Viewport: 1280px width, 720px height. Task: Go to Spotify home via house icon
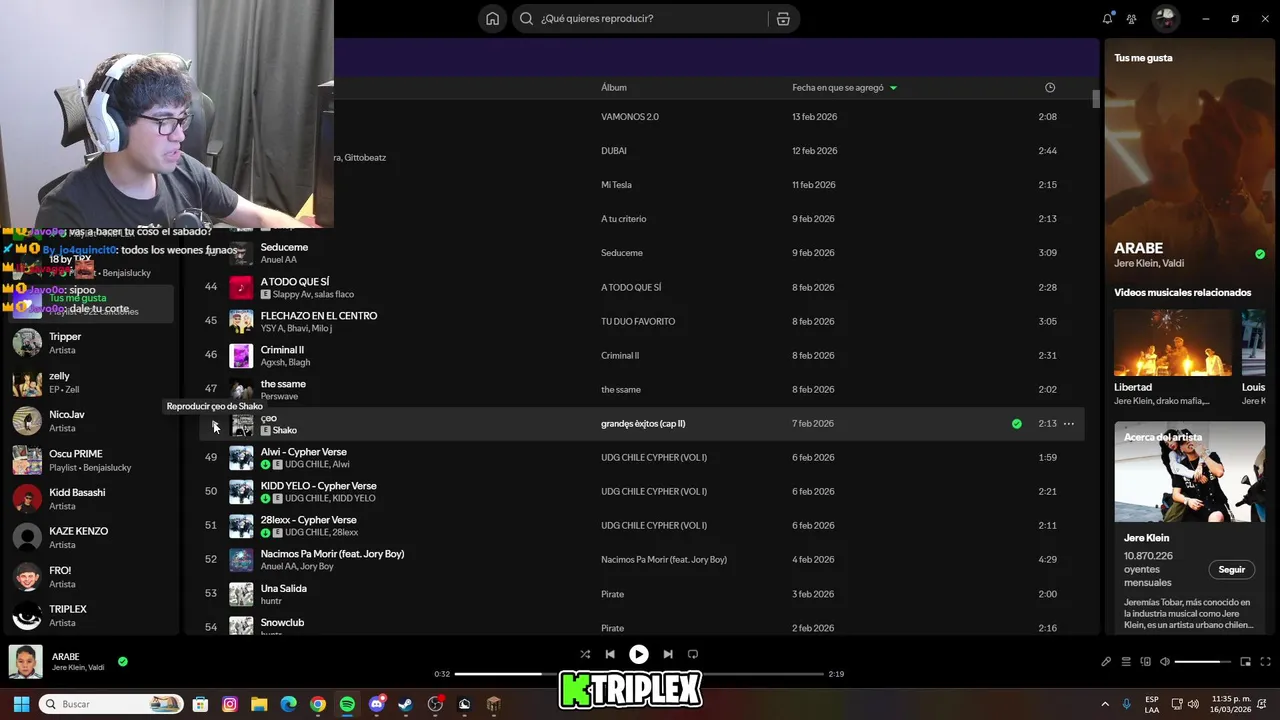click(x=492, y=19)
